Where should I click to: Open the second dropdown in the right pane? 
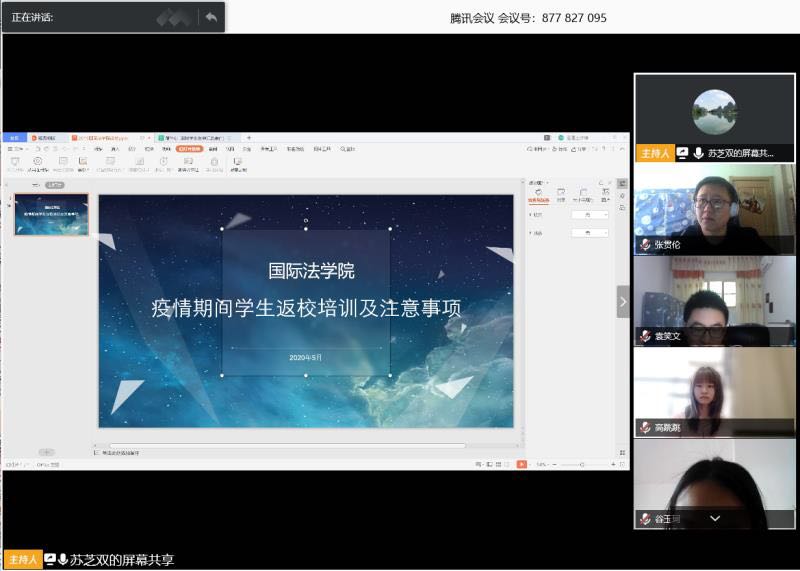[589, 233]
